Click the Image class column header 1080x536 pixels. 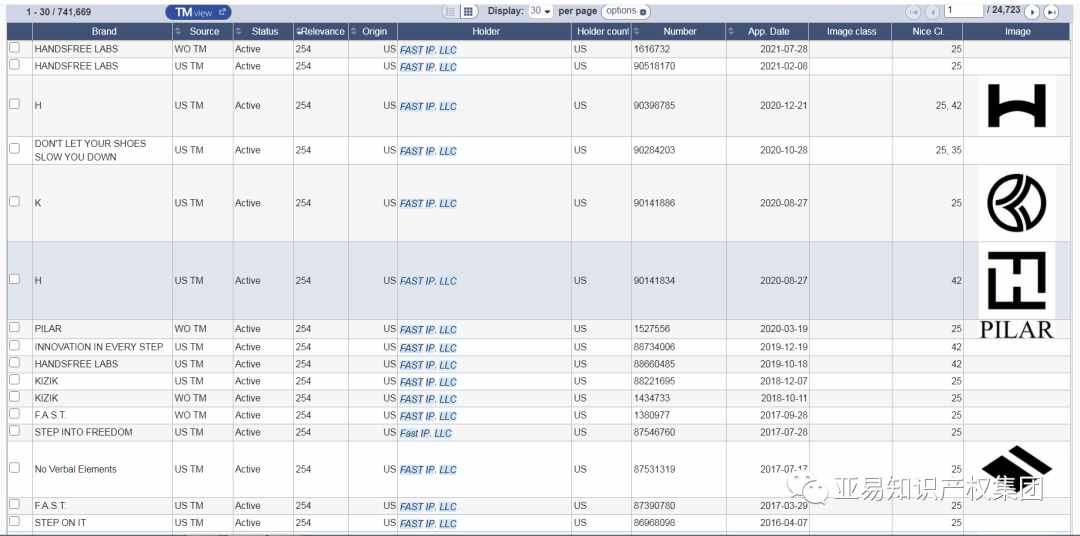[x=851, y=32]
